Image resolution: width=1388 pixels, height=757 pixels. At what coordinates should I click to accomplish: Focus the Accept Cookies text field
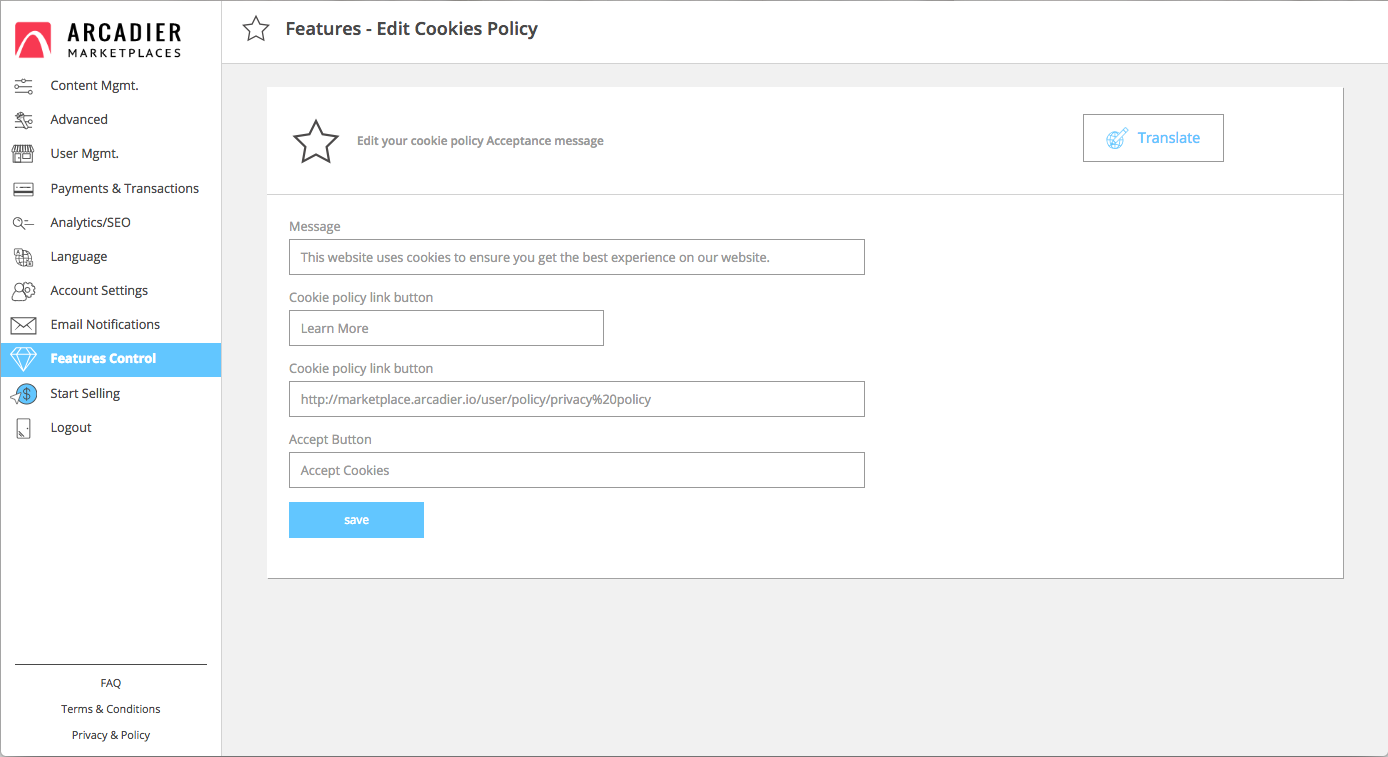pos(577,470)
